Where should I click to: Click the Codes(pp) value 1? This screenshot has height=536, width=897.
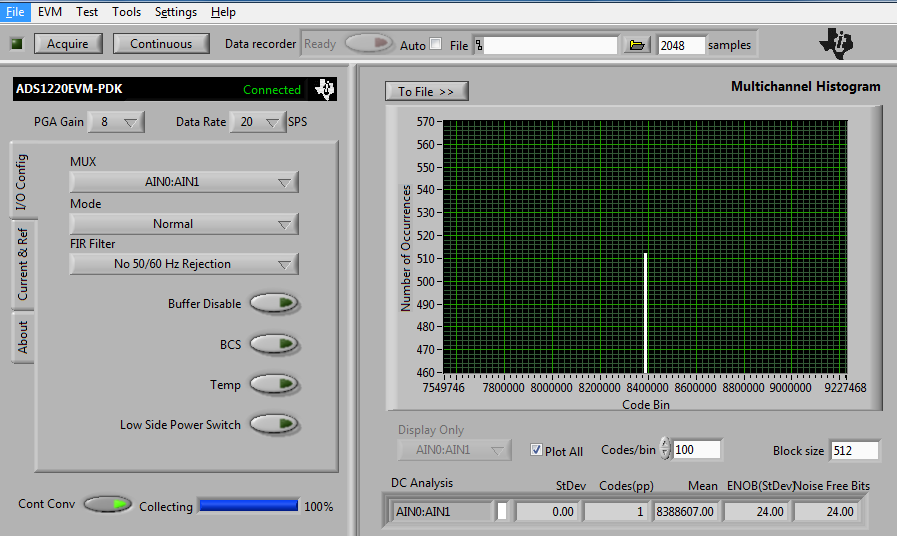tap(616, 511)
